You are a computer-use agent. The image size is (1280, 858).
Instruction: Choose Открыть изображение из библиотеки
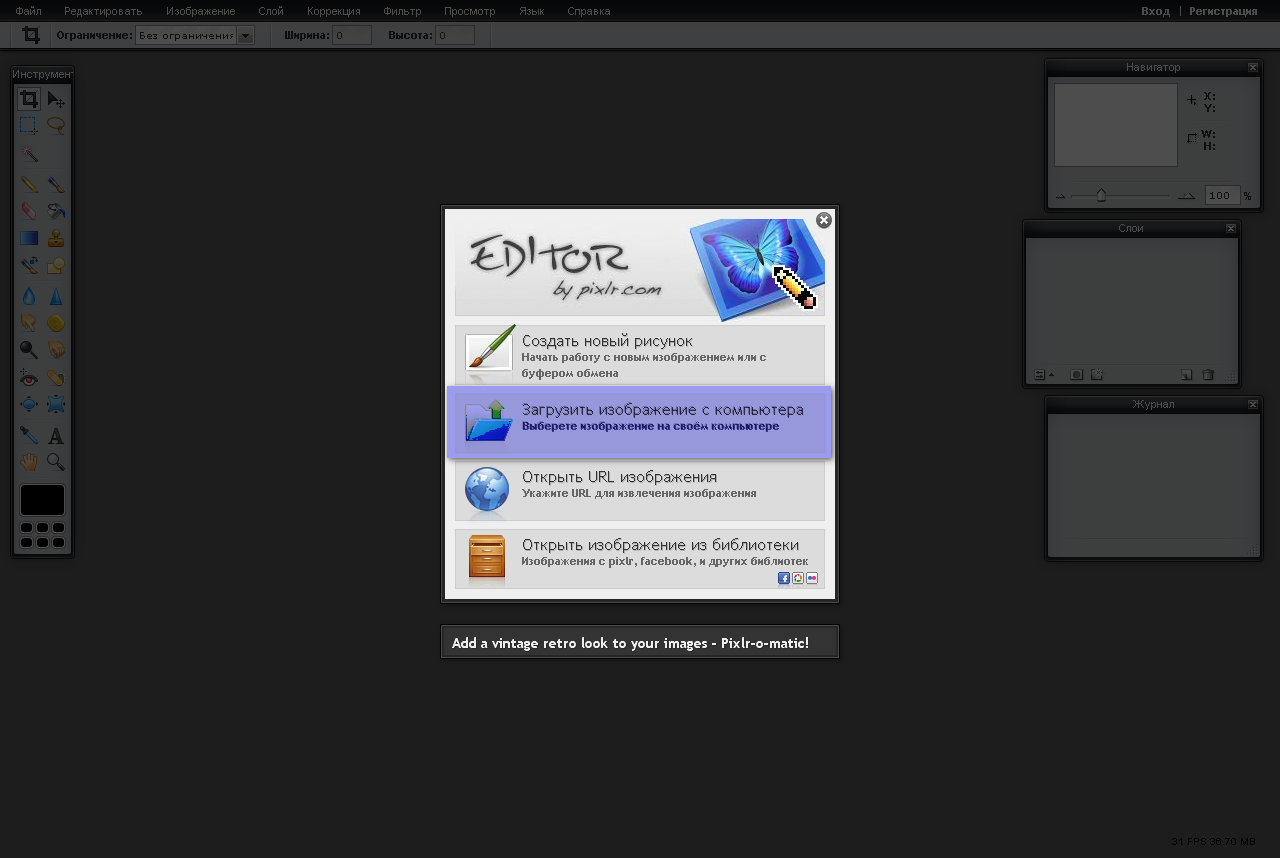[640, 558]
